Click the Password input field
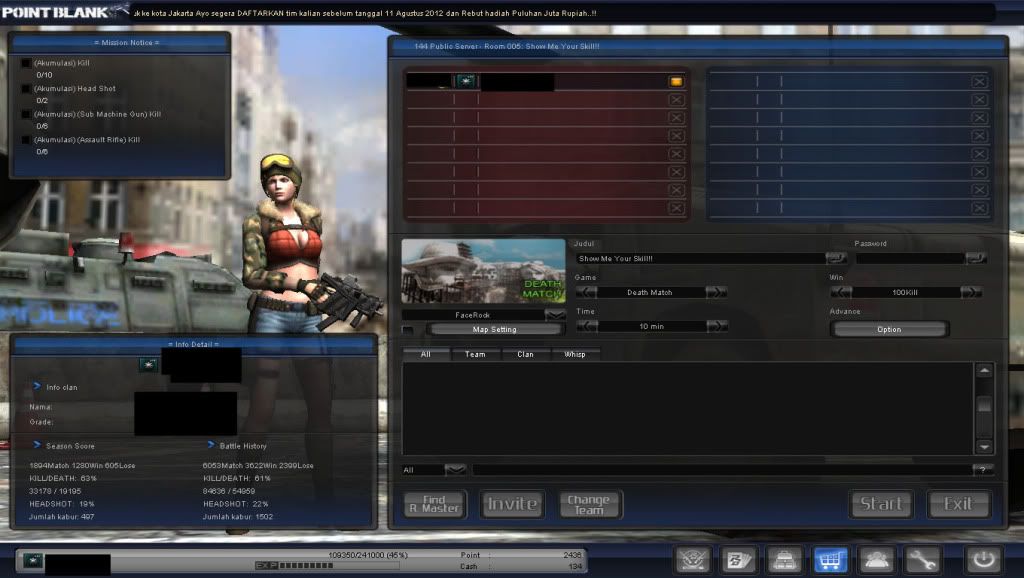This screenshot has width=1024, height=578. click(910, 259)
